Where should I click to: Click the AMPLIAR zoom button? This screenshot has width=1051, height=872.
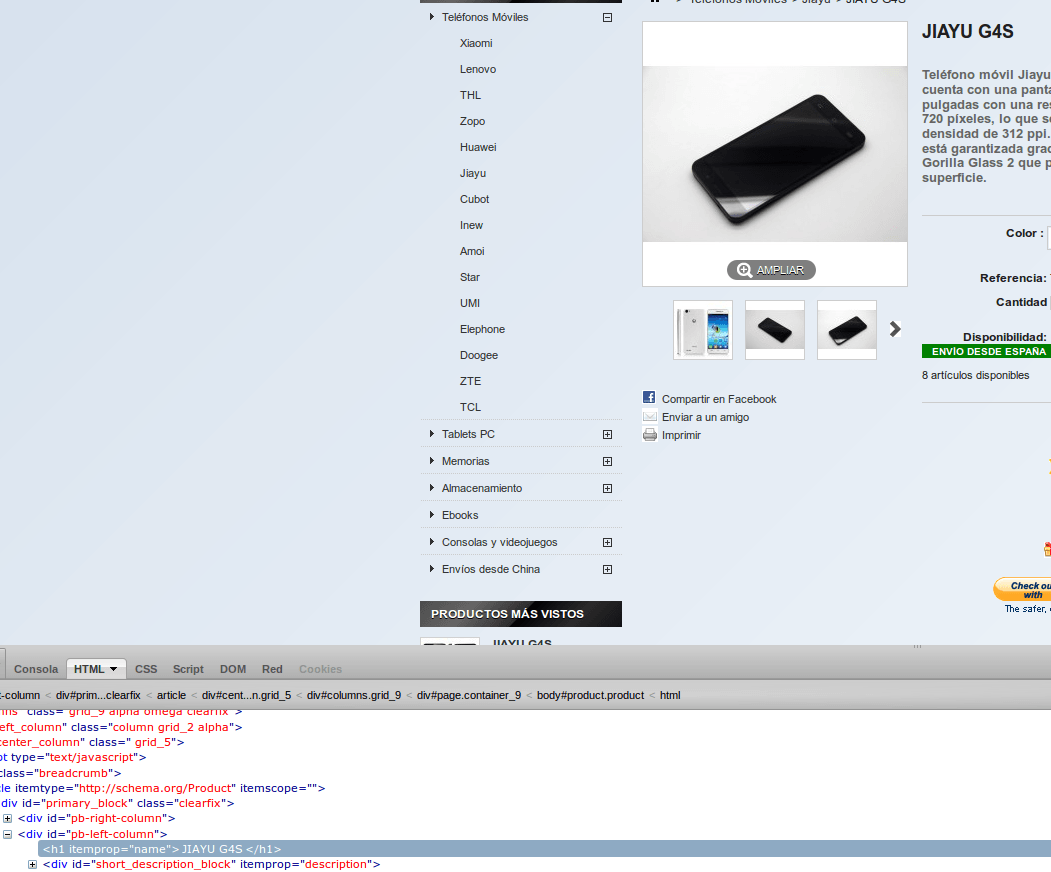click(771, 269)
